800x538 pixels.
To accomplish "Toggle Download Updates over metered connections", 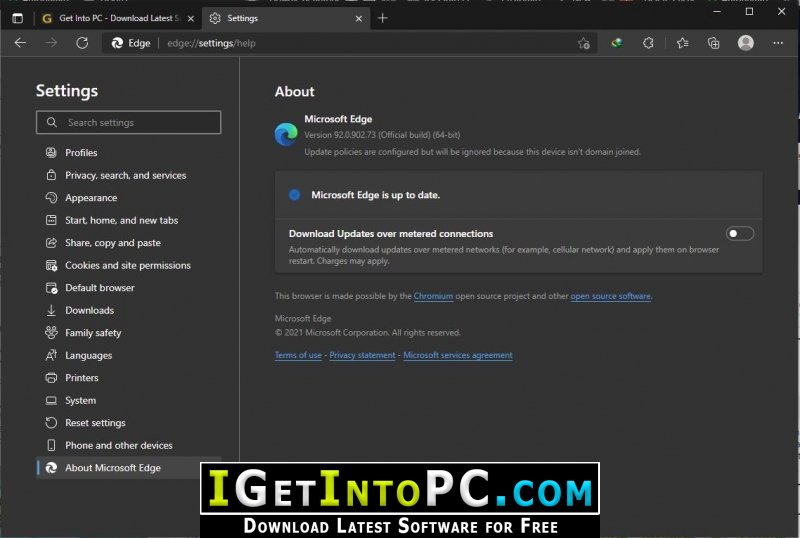I will tap(739, 233).
